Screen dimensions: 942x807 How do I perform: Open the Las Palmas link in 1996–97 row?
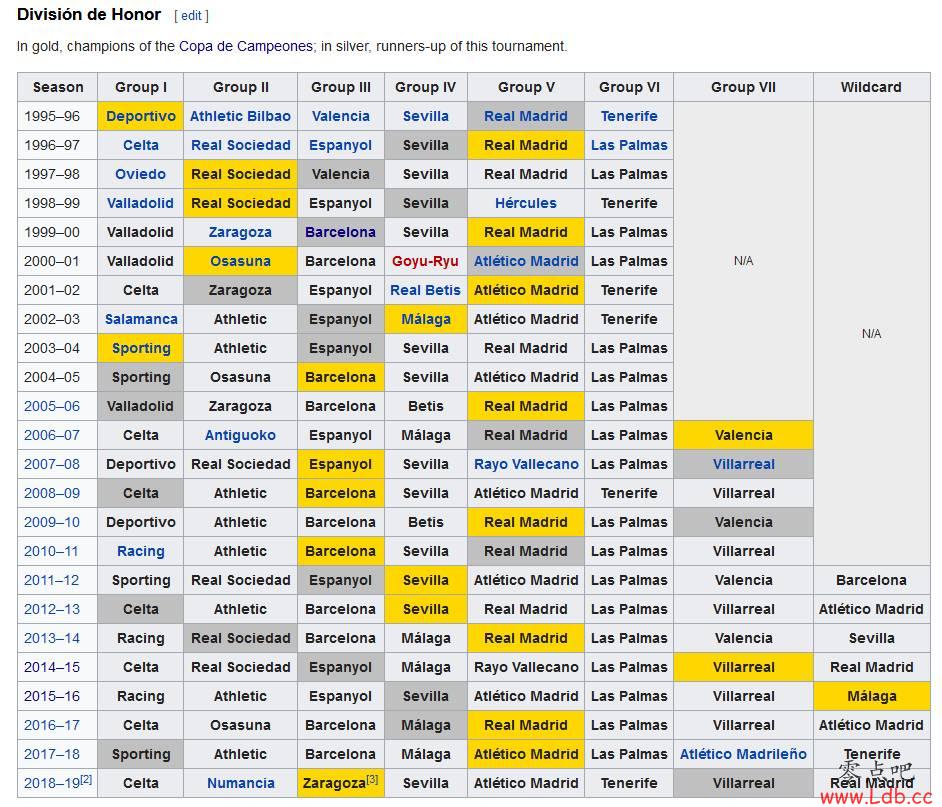tap(629, 145)
